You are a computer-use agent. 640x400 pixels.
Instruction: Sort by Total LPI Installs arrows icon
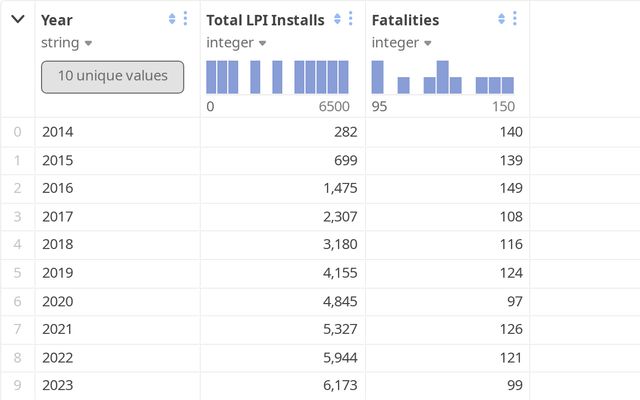(337, 19)
